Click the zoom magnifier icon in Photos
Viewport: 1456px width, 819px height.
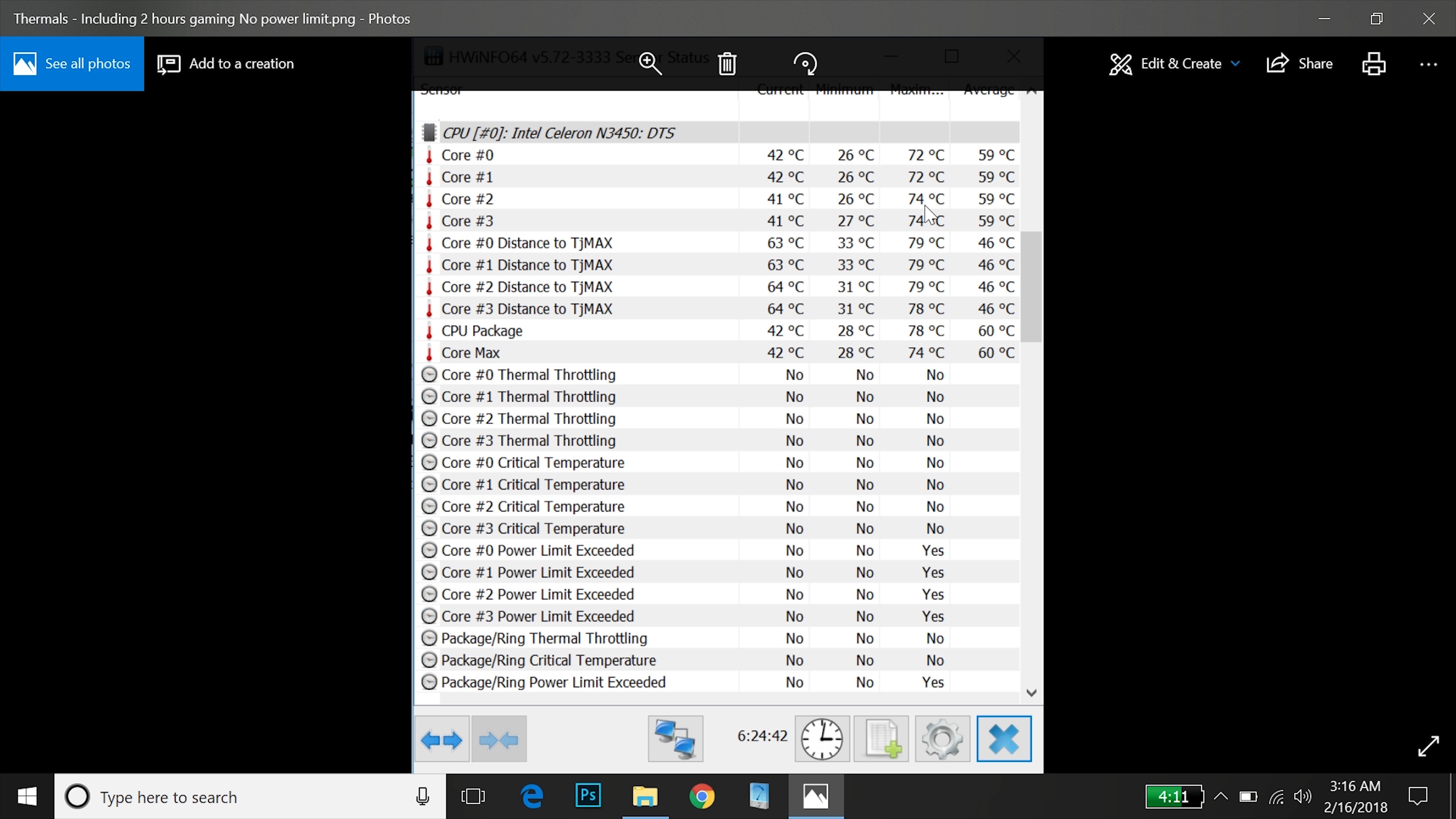click(x=650, y=63)
